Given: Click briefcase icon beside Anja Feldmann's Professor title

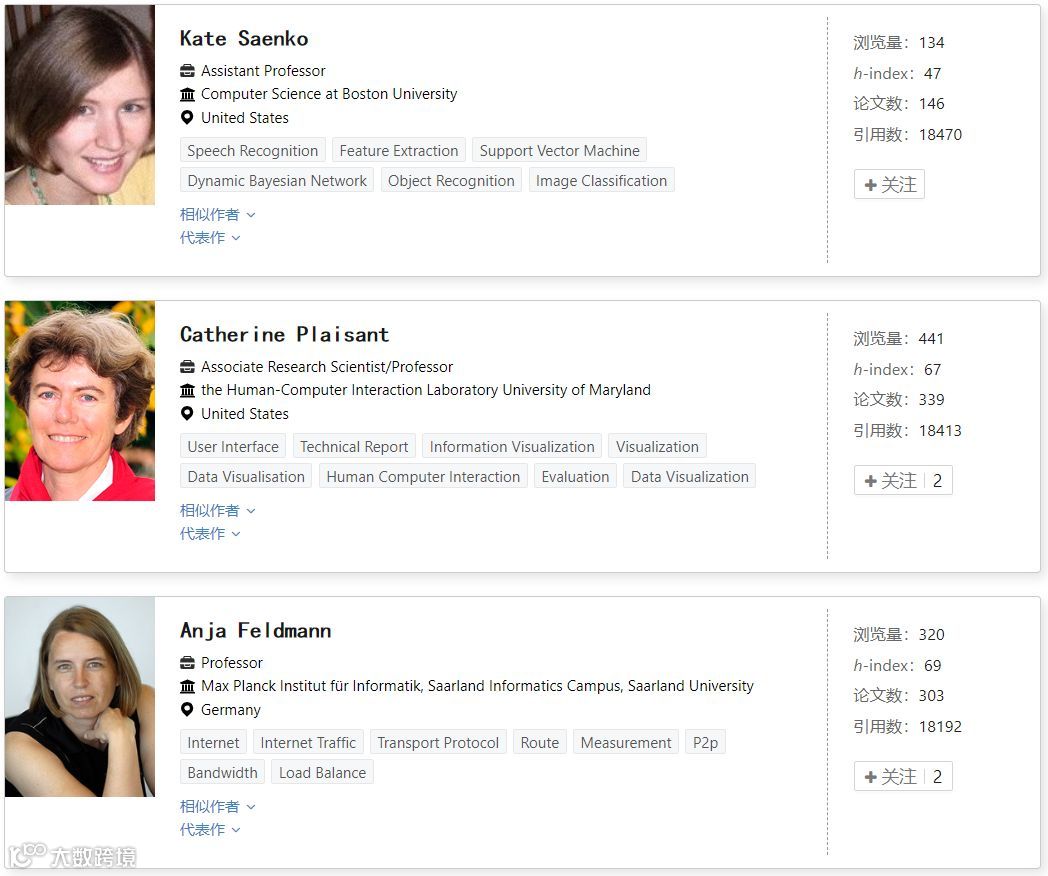Looking at the screenshot, I should pyautogui.click(x=187, y=663).
